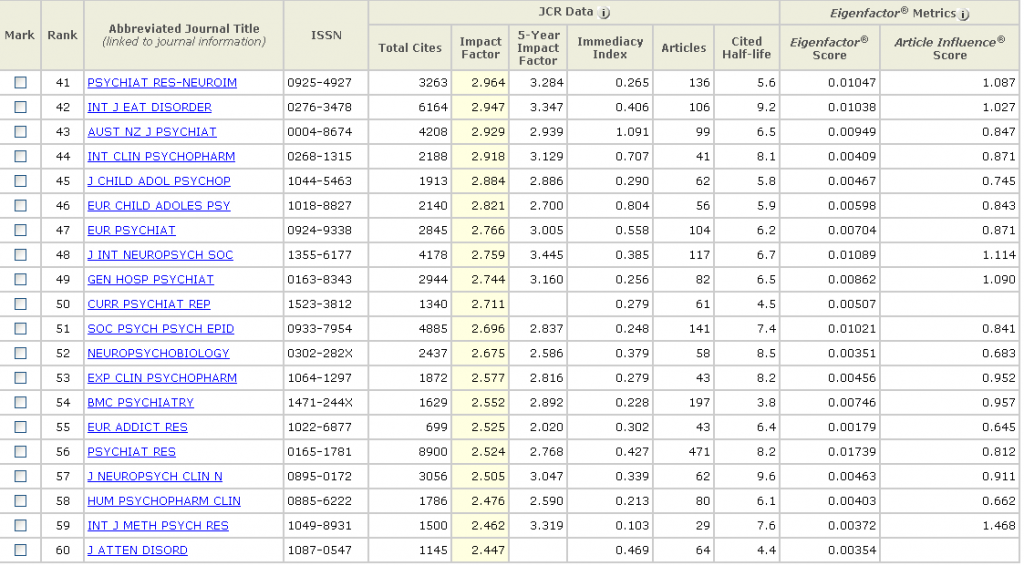This screenshot has width=1024, height=566.
Task: Follow the NEUROPSYCHOBIOLOGY link
Action: point(159,353)
